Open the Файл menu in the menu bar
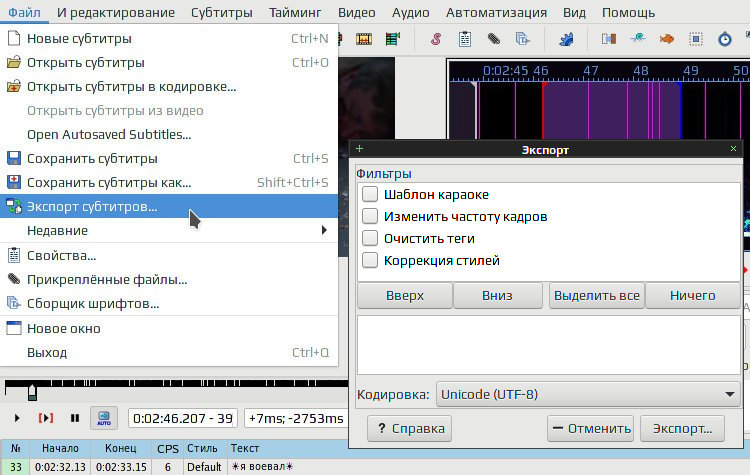Viewport: 750px width, 475px height. click(x=24, y=12)
